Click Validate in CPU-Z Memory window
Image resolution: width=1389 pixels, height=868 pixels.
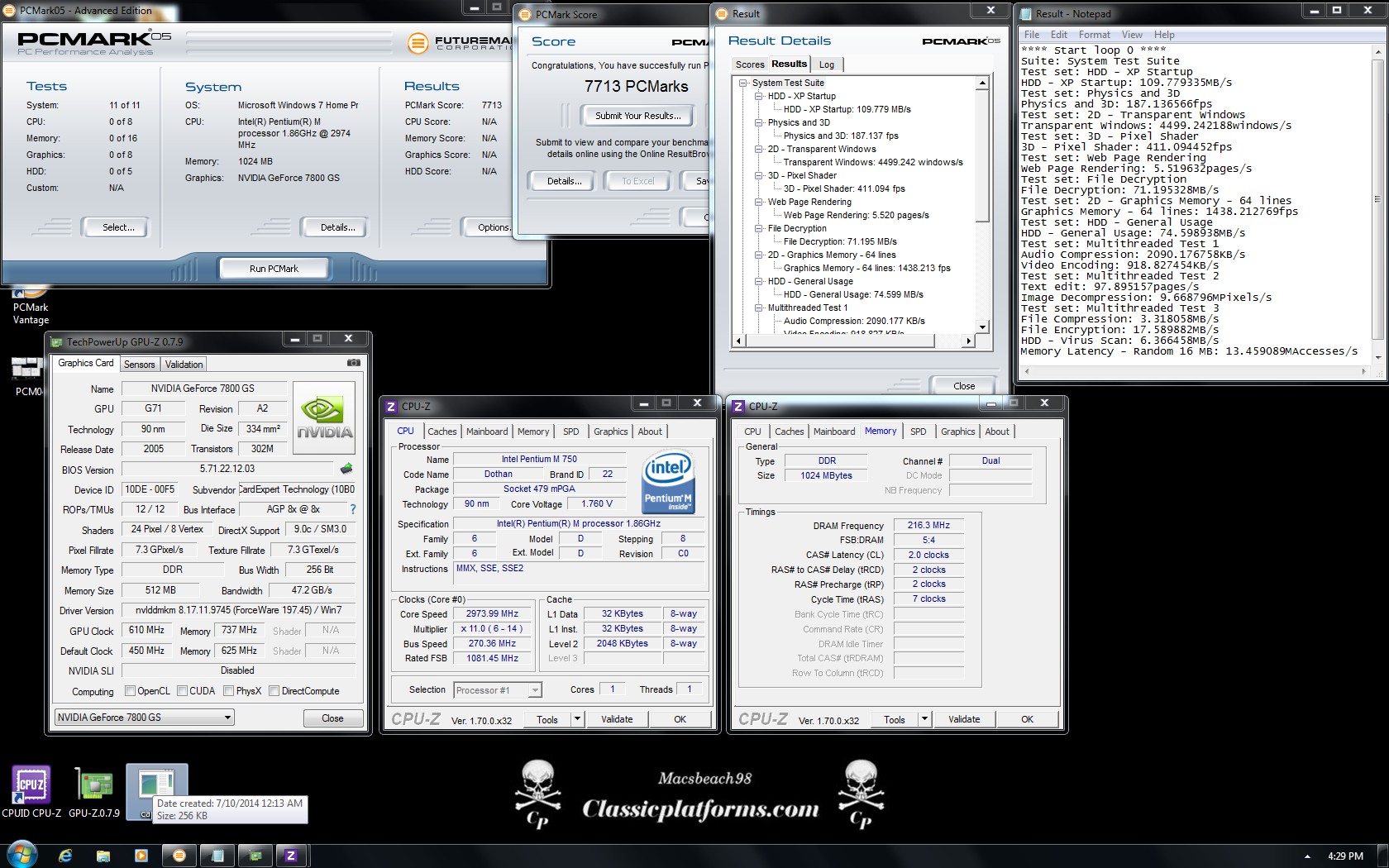pyautogui.click(x=964, y=719)
